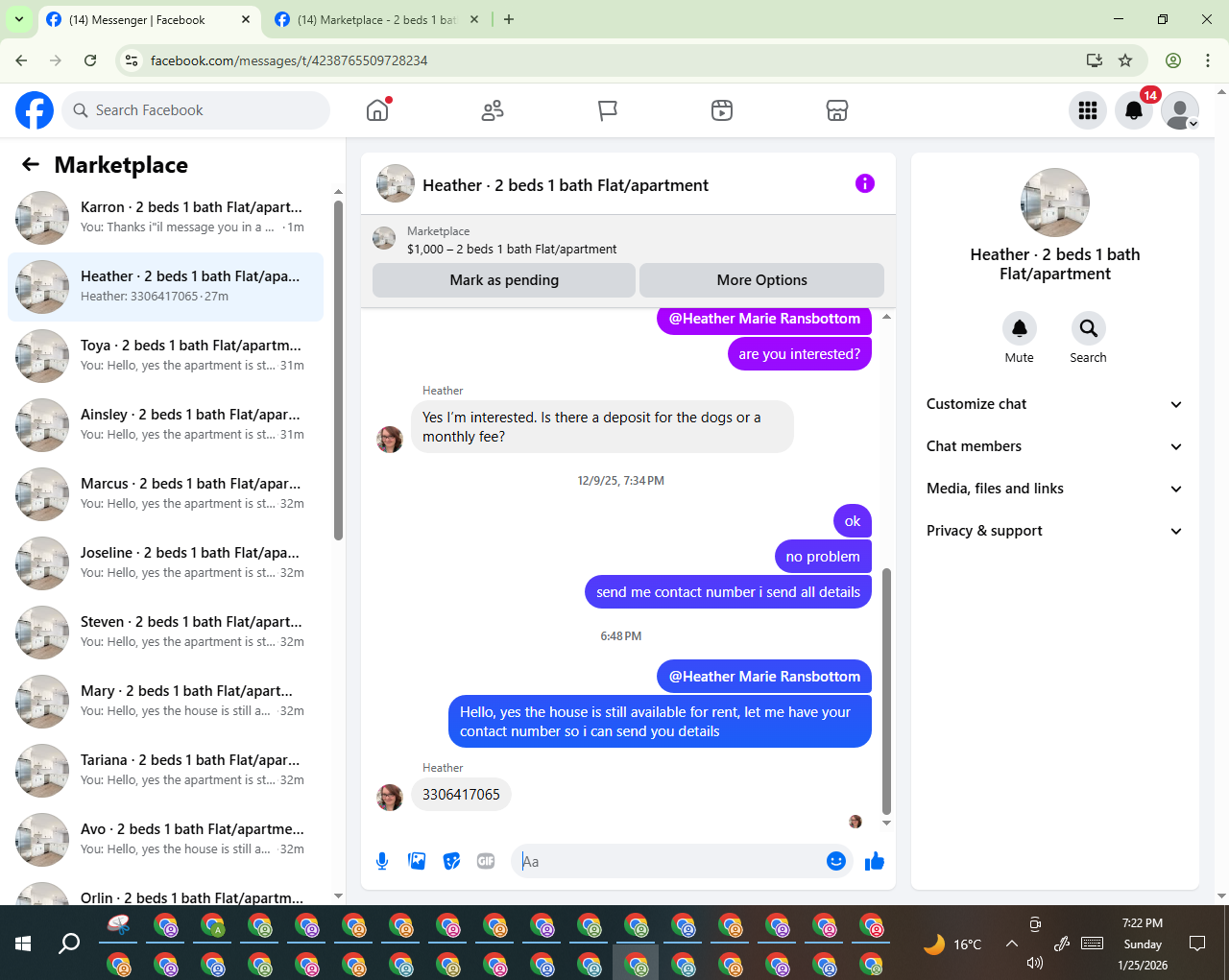Screen dimensions: 1229x980
Task: Go back using Marketplace back arrow
Action: tap(31, 164)
